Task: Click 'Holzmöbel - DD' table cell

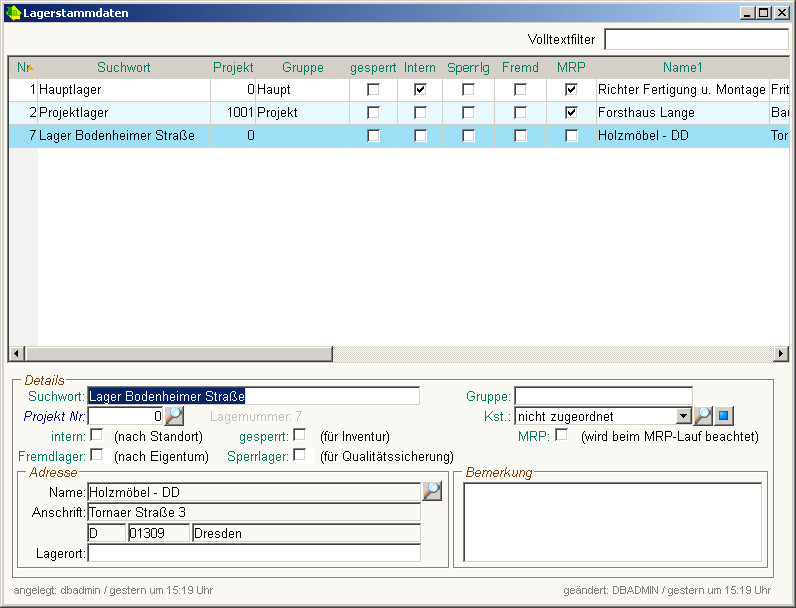Action: [x=683, y=136]
